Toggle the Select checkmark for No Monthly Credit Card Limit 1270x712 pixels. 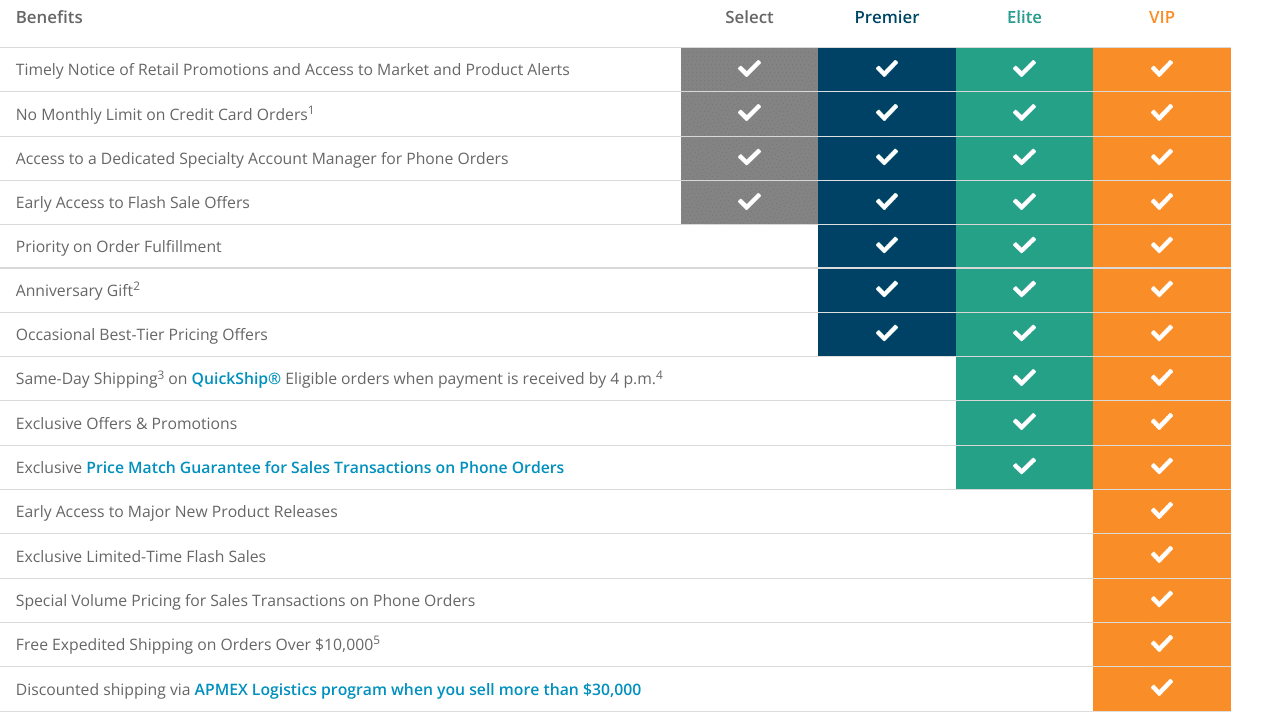[x=748, y=113]
